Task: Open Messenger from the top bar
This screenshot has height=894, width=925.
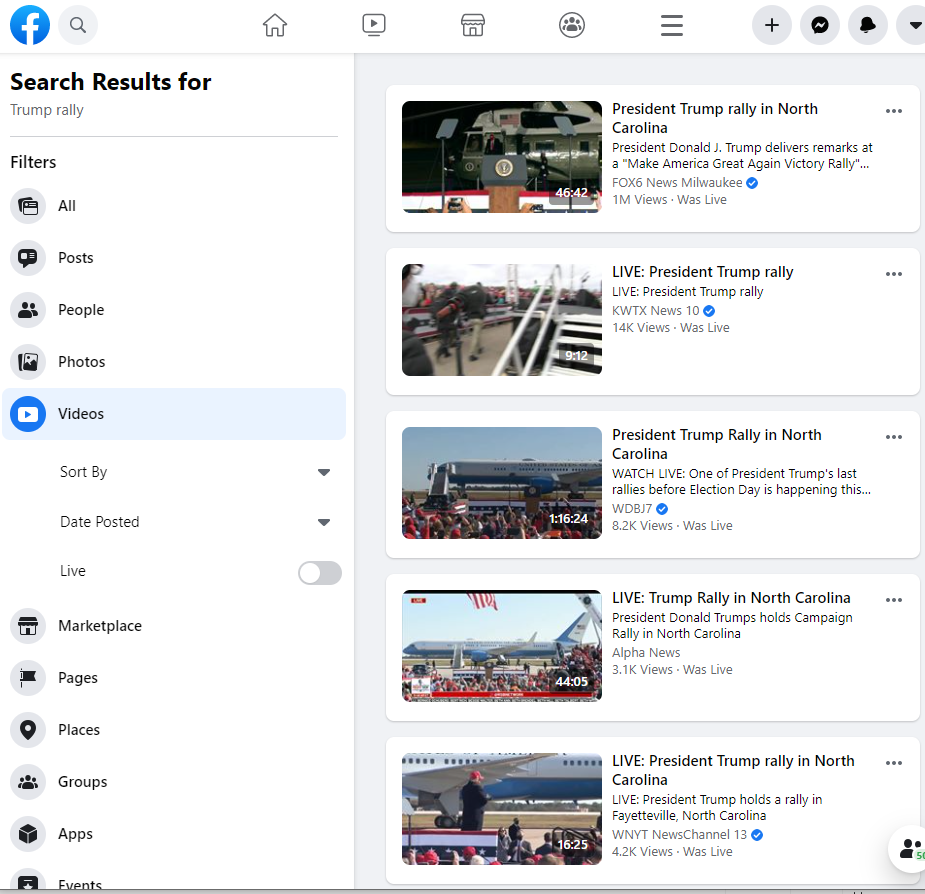Action: 820,26
